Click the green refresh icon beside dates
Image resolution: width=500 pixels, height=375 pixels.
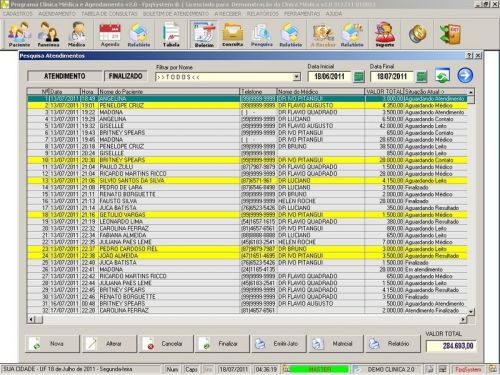(443, 76)
